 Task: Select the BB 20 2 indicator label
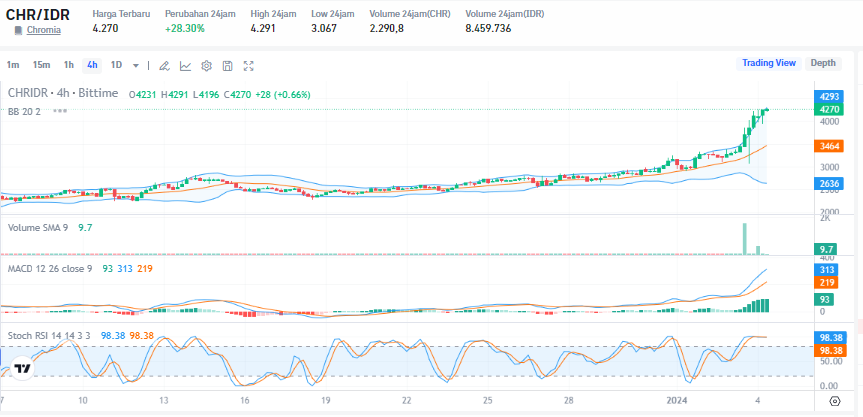(x=24, y=112)
